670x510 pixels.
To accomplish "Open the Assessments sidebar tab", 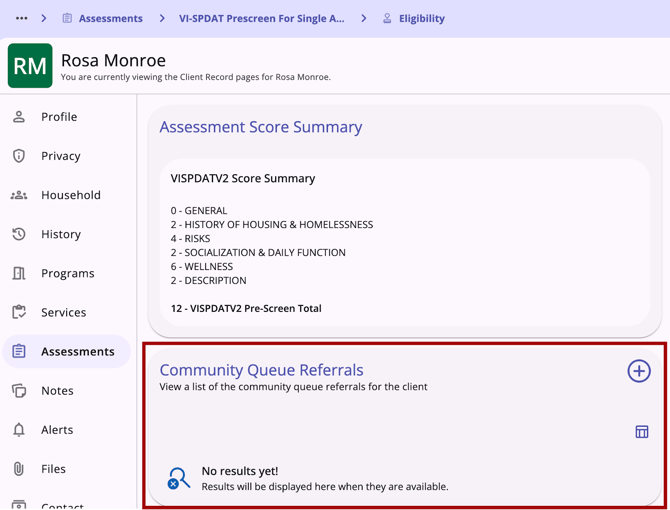I will tap(77, 352).
